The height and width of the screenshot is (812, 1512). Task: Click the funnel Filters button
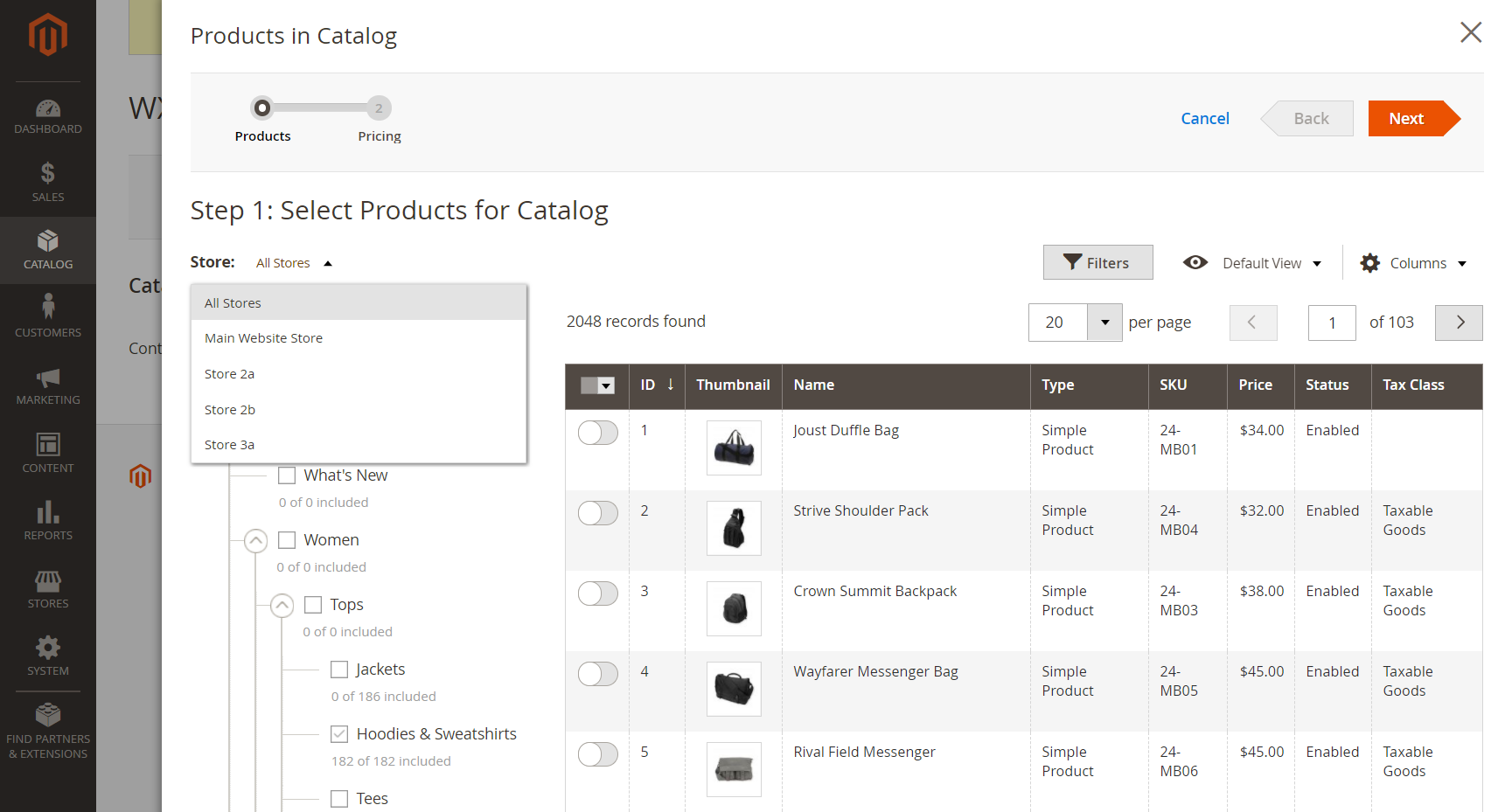point(1097,262)
